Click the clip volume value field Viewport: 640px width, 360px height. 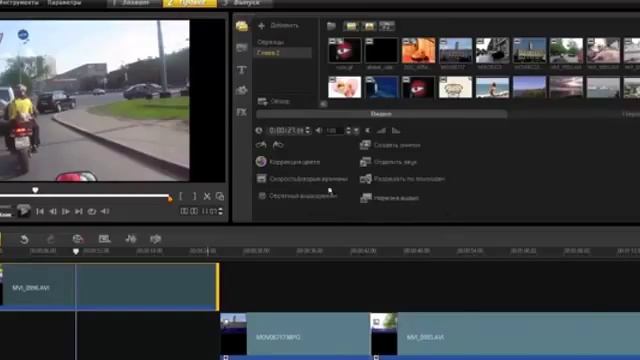[x=335, y=131]
